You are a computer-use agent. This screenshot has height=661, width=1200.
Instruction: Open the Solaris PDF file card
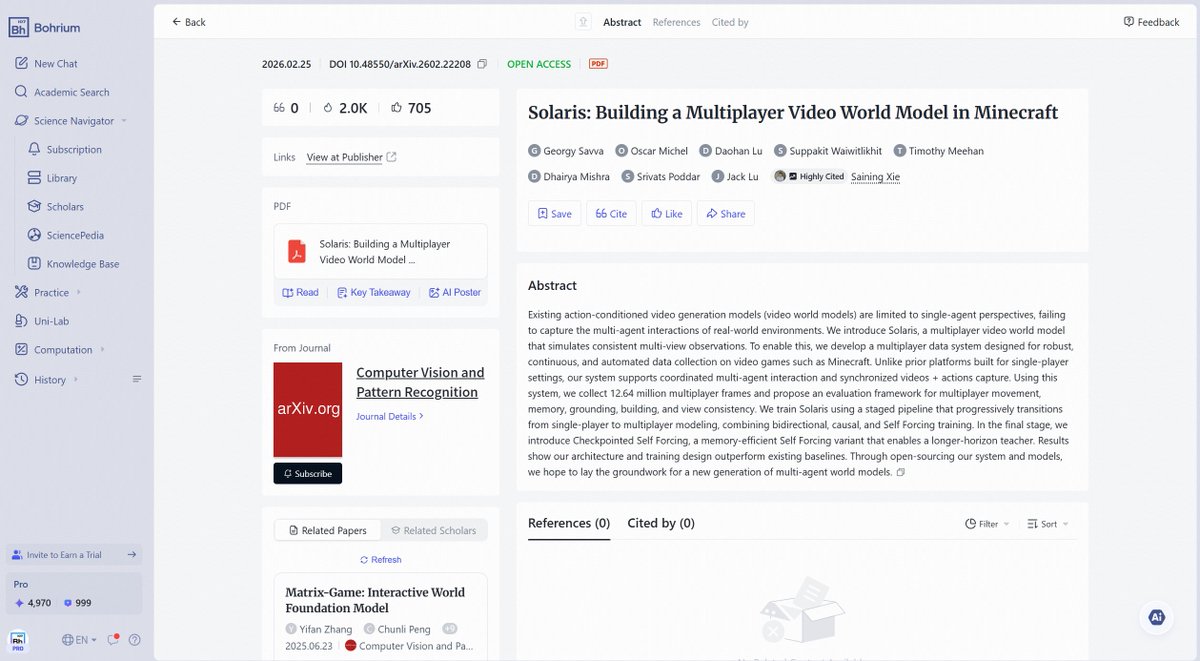tap(380, 251)
